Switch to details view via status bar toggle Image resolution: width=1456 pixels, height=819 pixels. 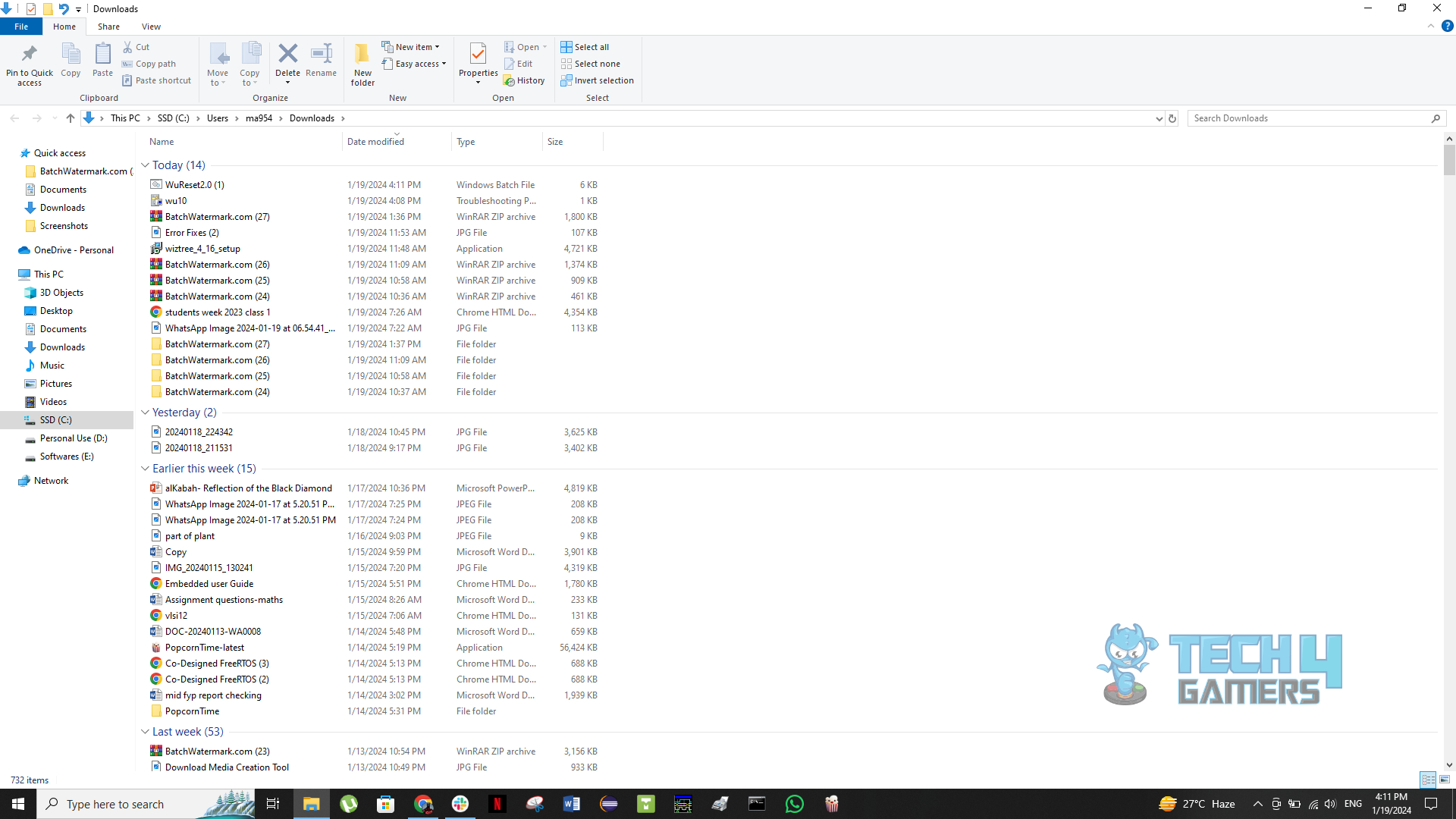point(1429,780)
